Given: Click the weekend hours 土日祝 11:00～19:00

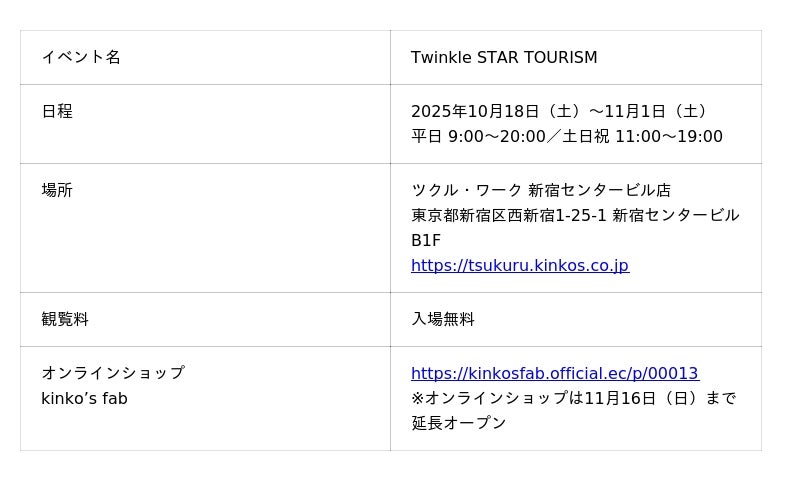Looking at the screenshot, I should click(x=642, y=137).
